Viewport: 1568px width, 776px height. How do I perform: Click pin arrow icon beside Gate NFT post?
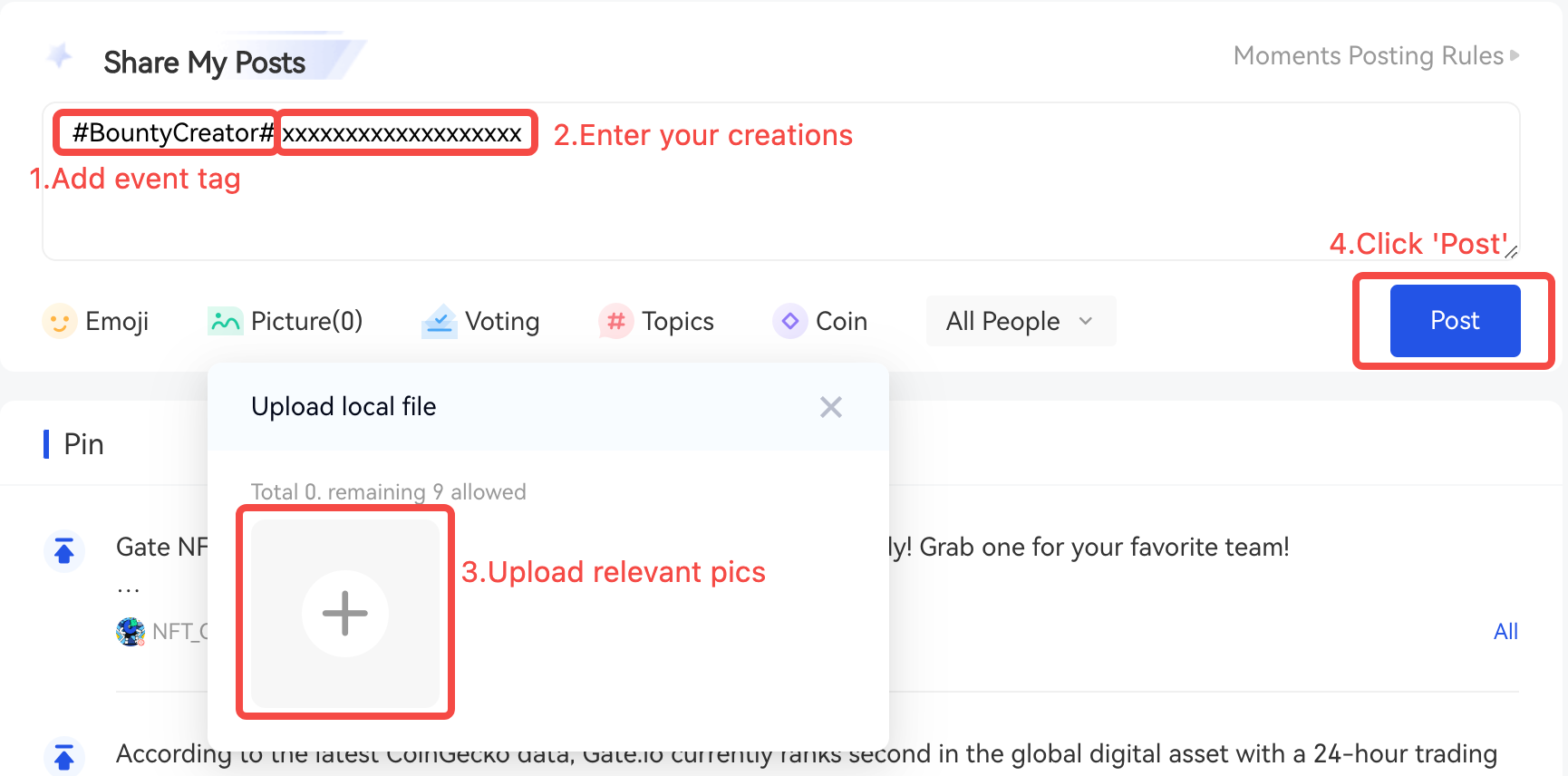click(64, 550)
